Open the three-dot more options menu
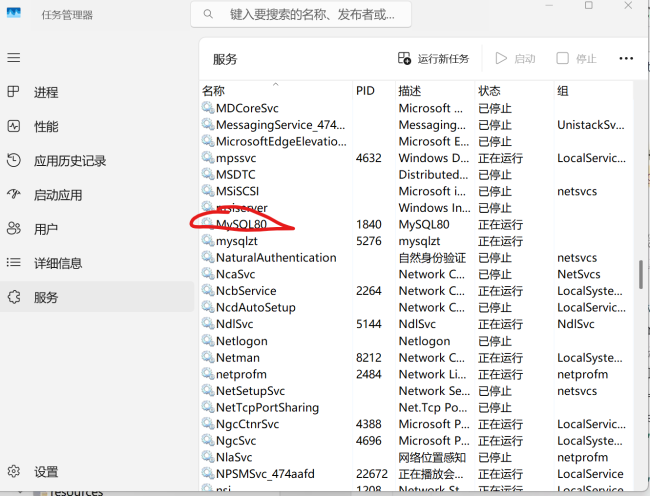 pyautogui.click(x=626, y=58)
